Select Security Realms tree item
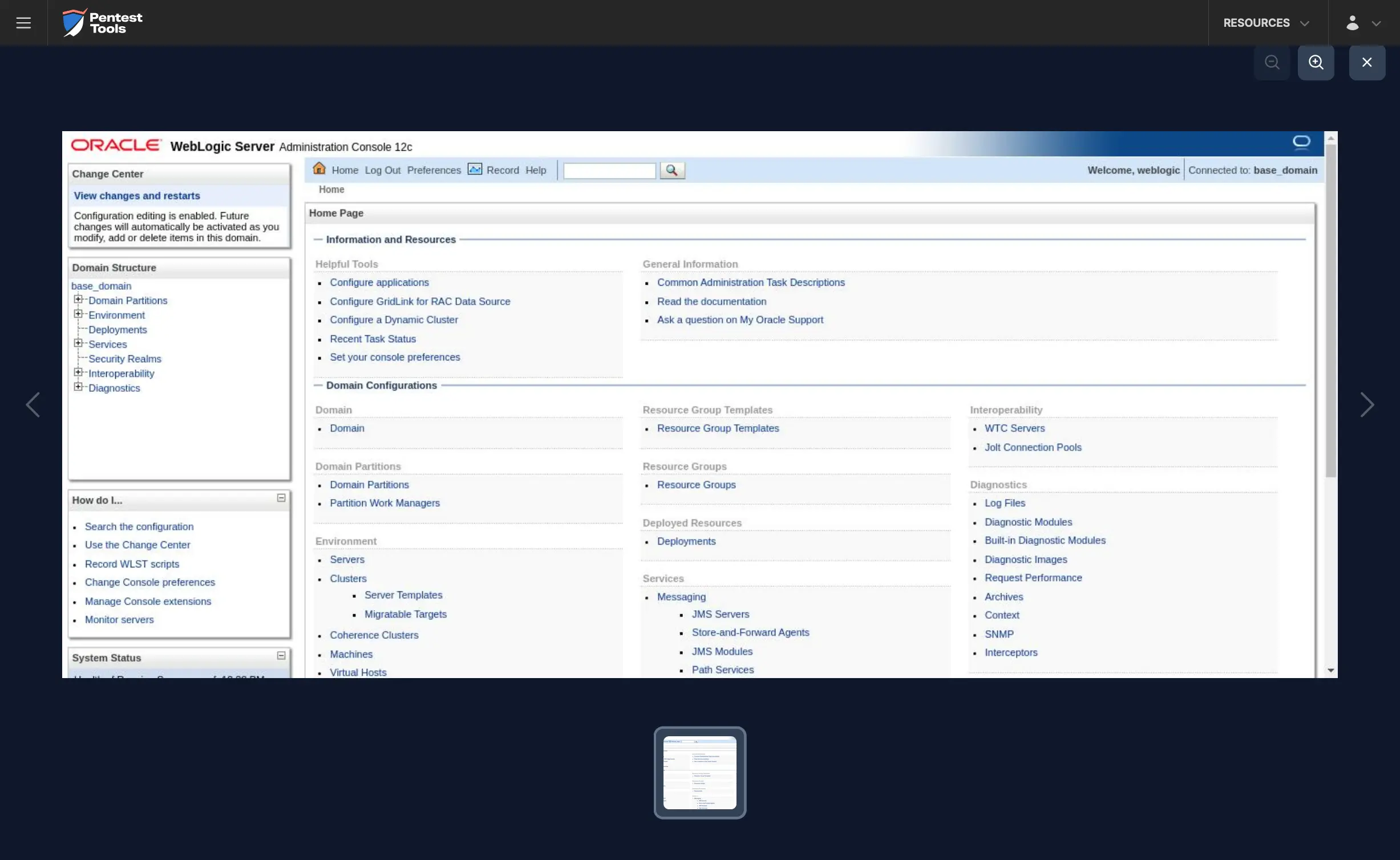 coord(125,359)
